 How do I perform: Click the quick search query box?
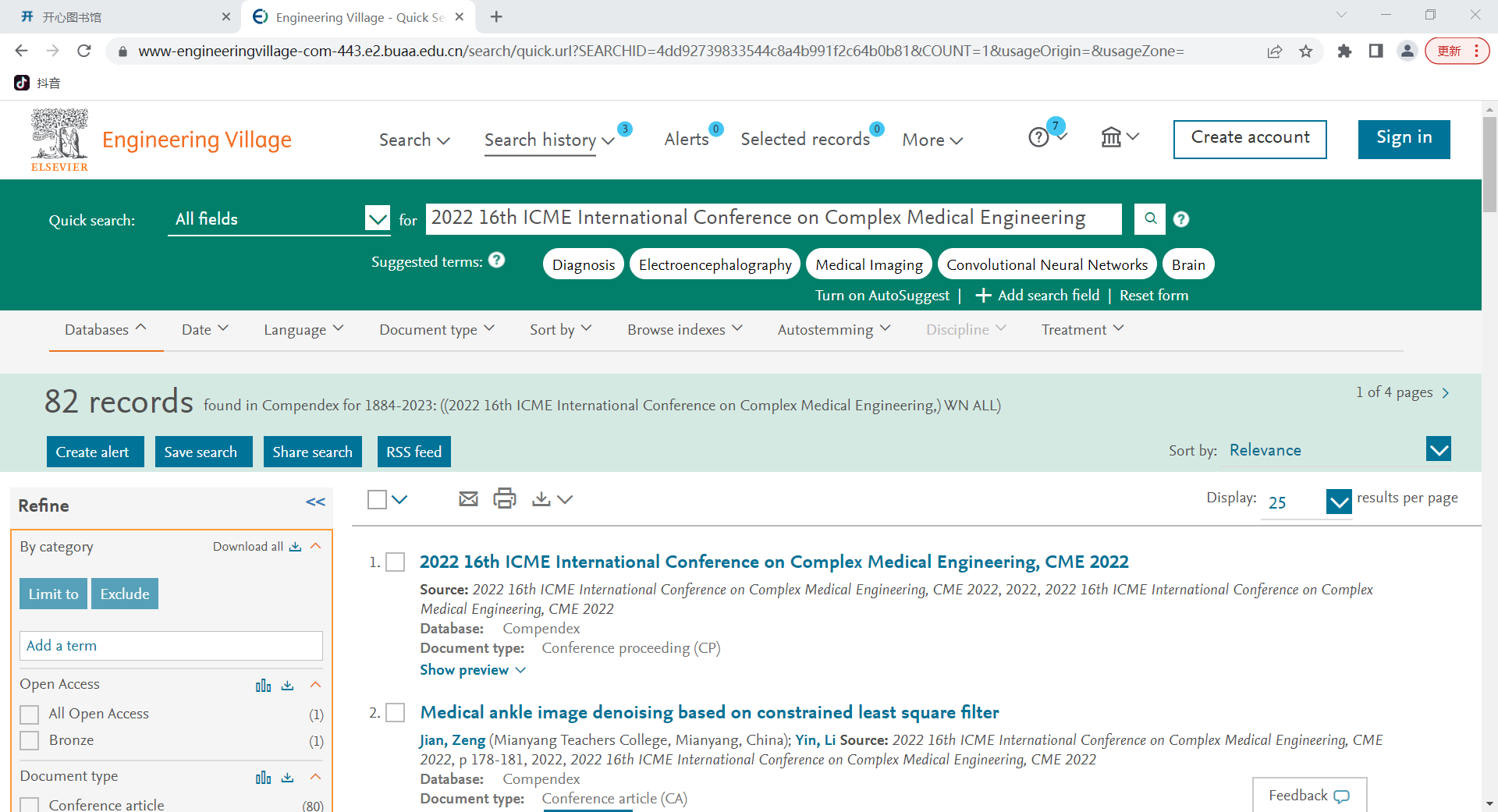pos(773,218)
